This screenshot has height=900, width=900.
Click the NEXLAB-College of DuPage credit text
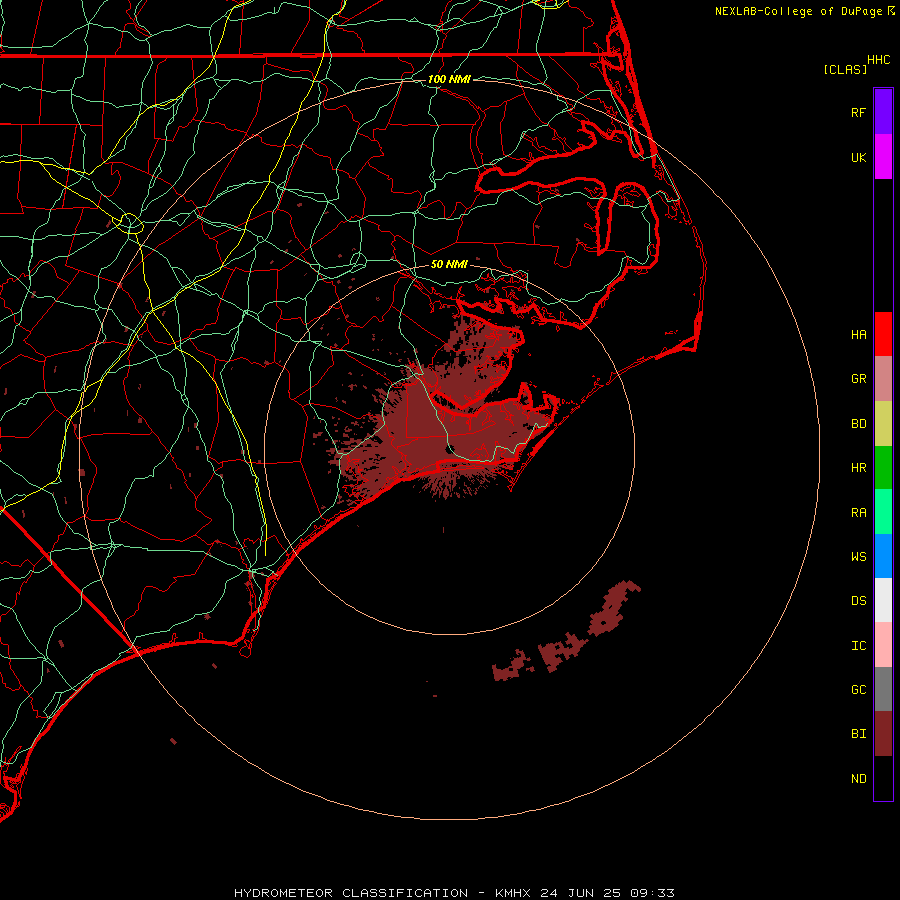pos(798,11)
